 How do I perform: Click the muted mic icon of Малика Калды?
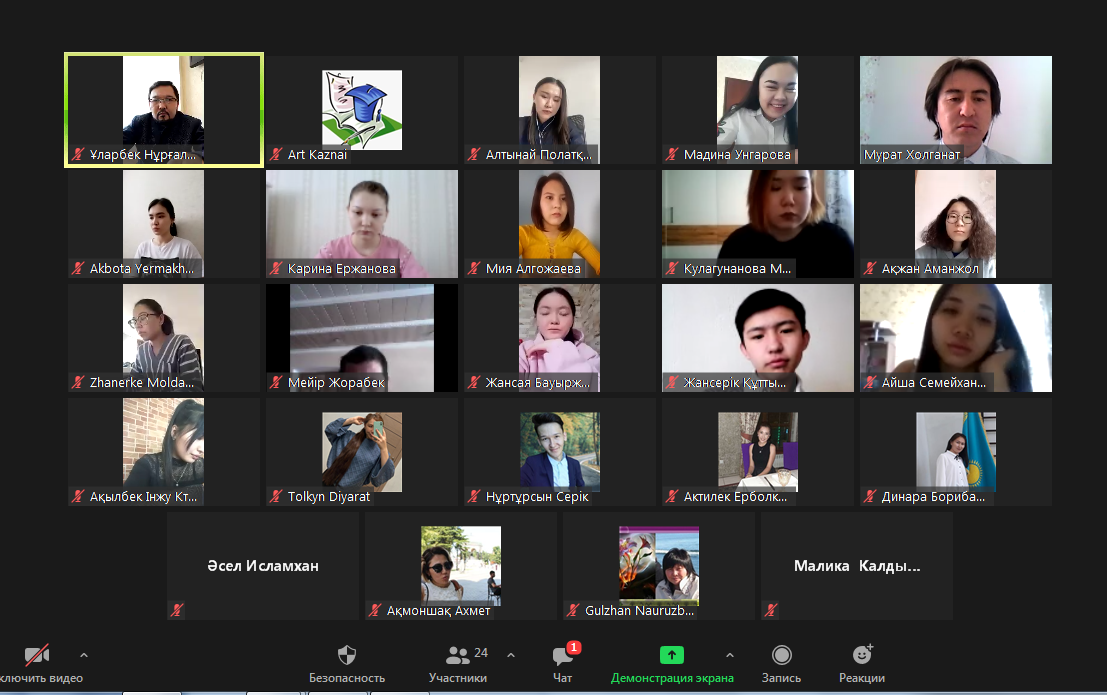(x=772, y=610)
